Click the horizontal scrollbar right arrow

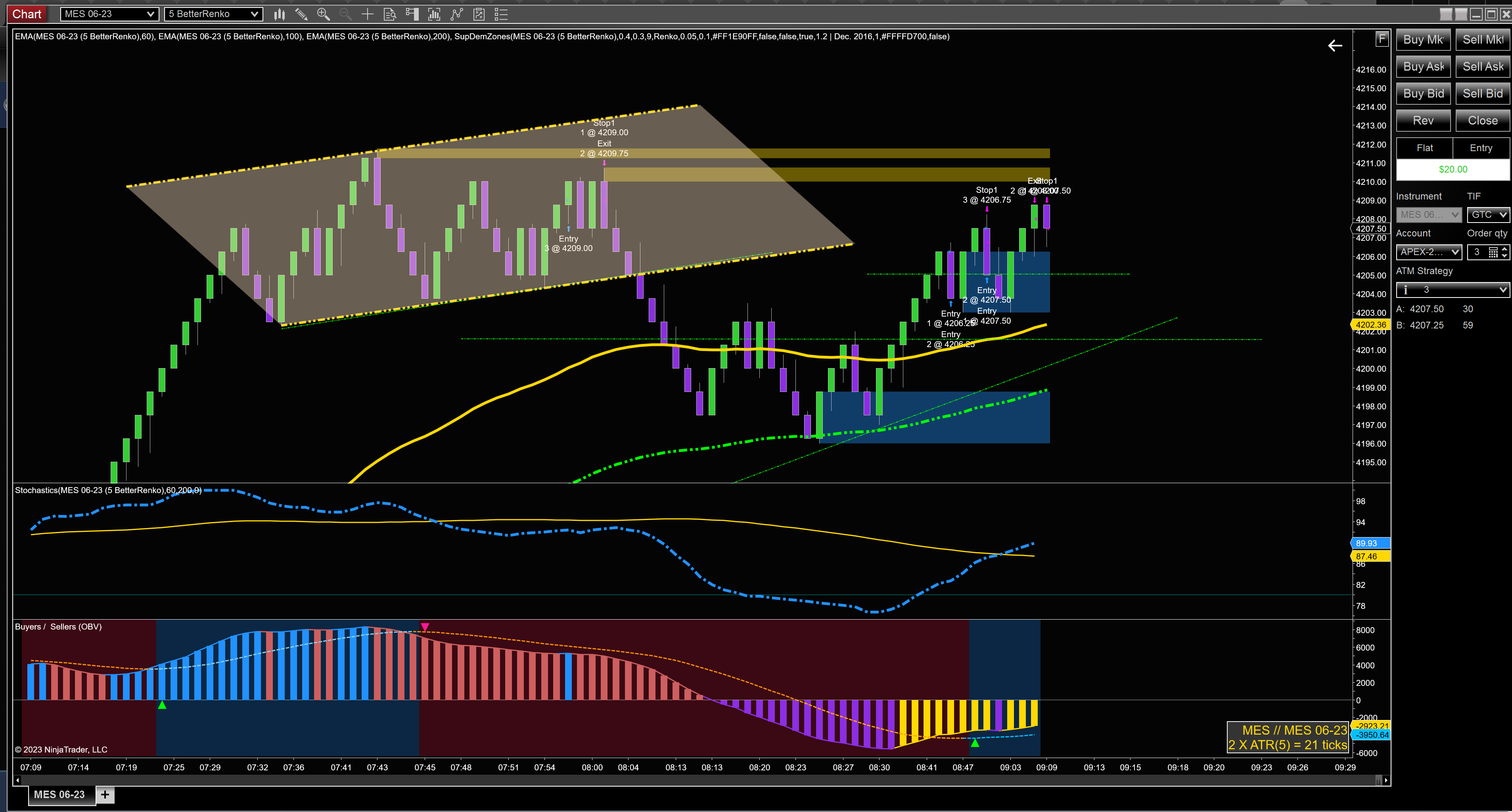click(1386, 780)
